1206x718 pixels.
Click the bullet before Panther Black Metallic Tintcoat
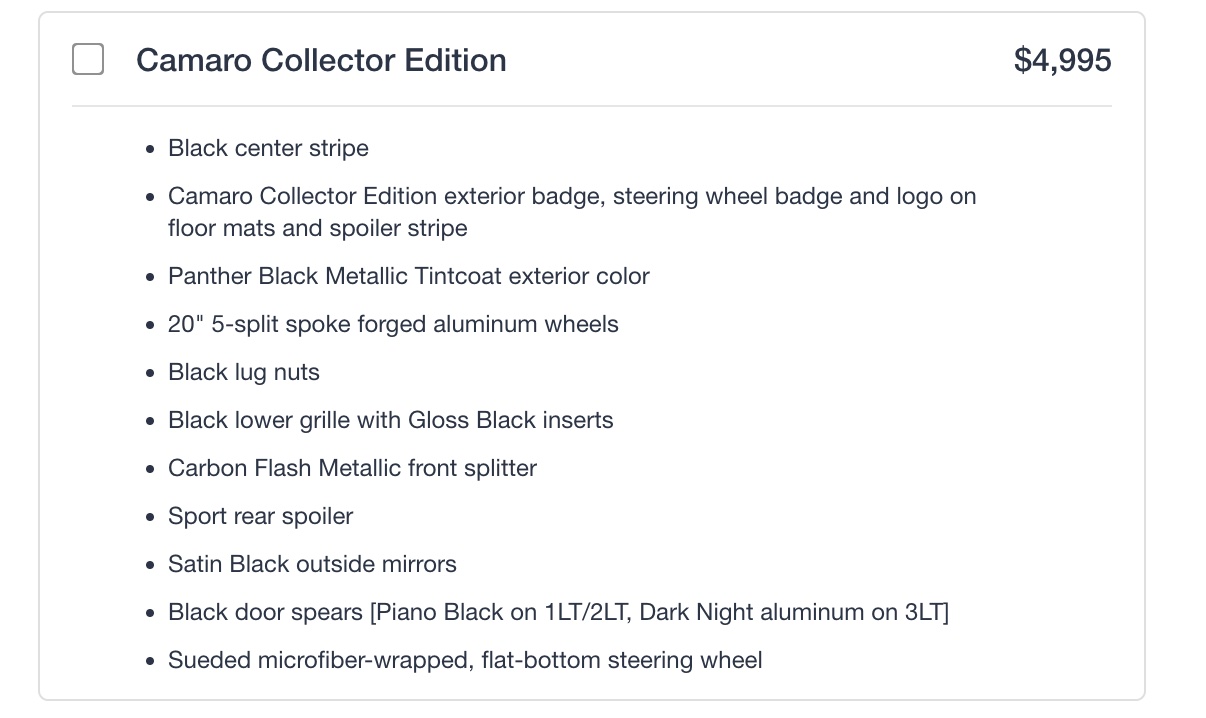click(x=150, y=277)
